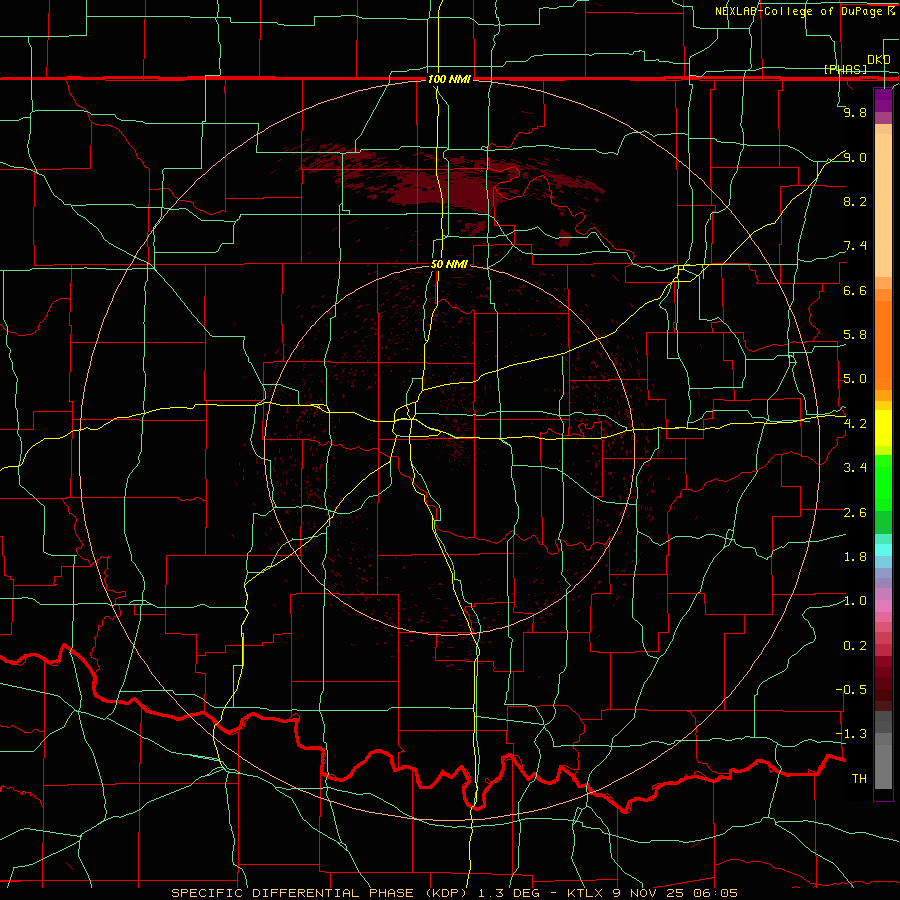900x900 pixels.
Task: Click the bright yellow segment of the color bar
Action: (x=883, y=428)
